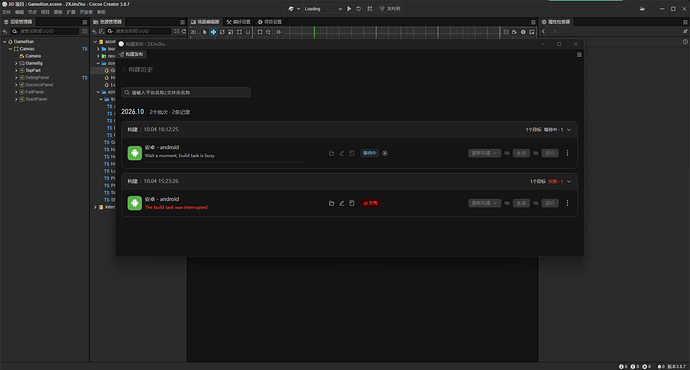Edit build options of the waiting android build
This screenshot has width=690, height=370.
point(341,153)
